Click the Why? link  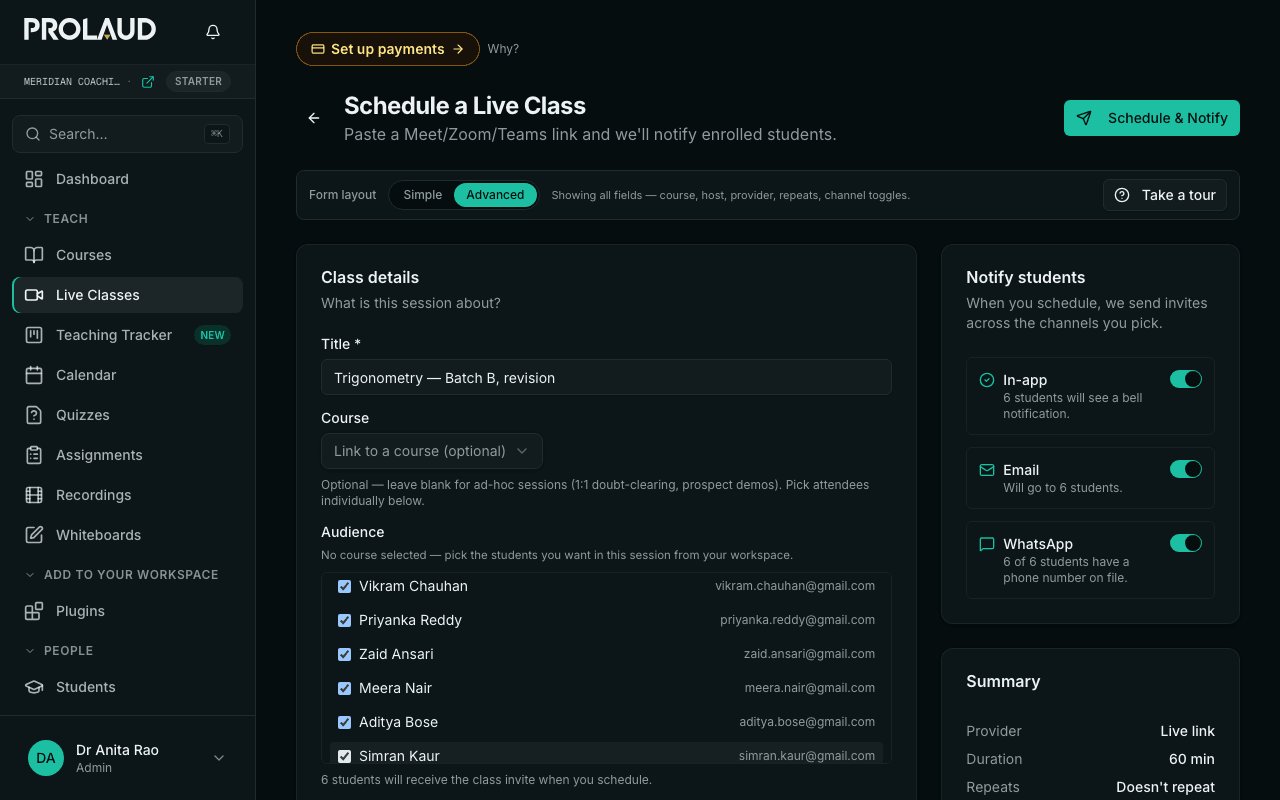tap(503, 49)
